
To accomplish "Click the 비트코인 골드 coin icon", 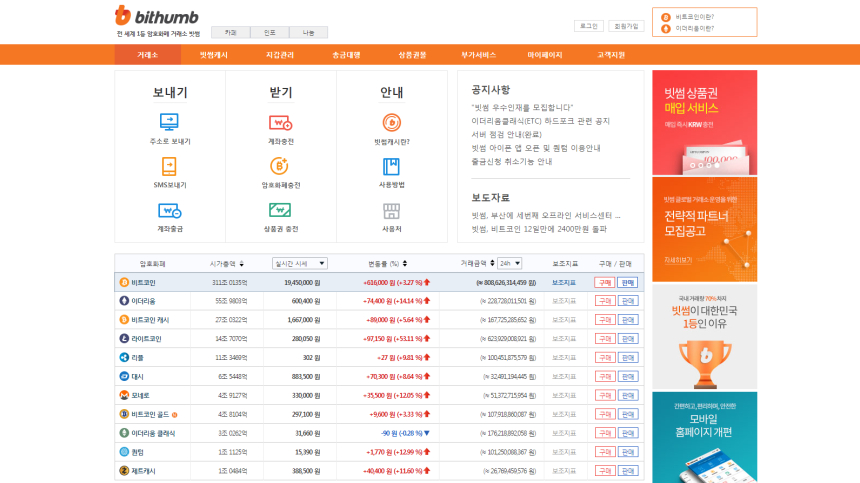I will click(x=124, y=414).
